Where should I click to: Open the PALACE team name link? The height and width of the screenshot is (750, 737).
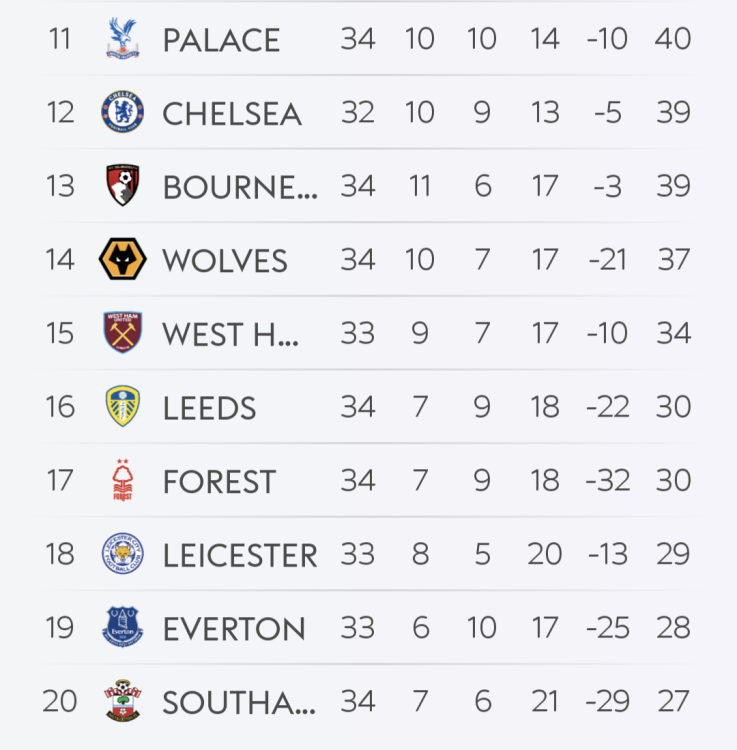tap(221, 41)
